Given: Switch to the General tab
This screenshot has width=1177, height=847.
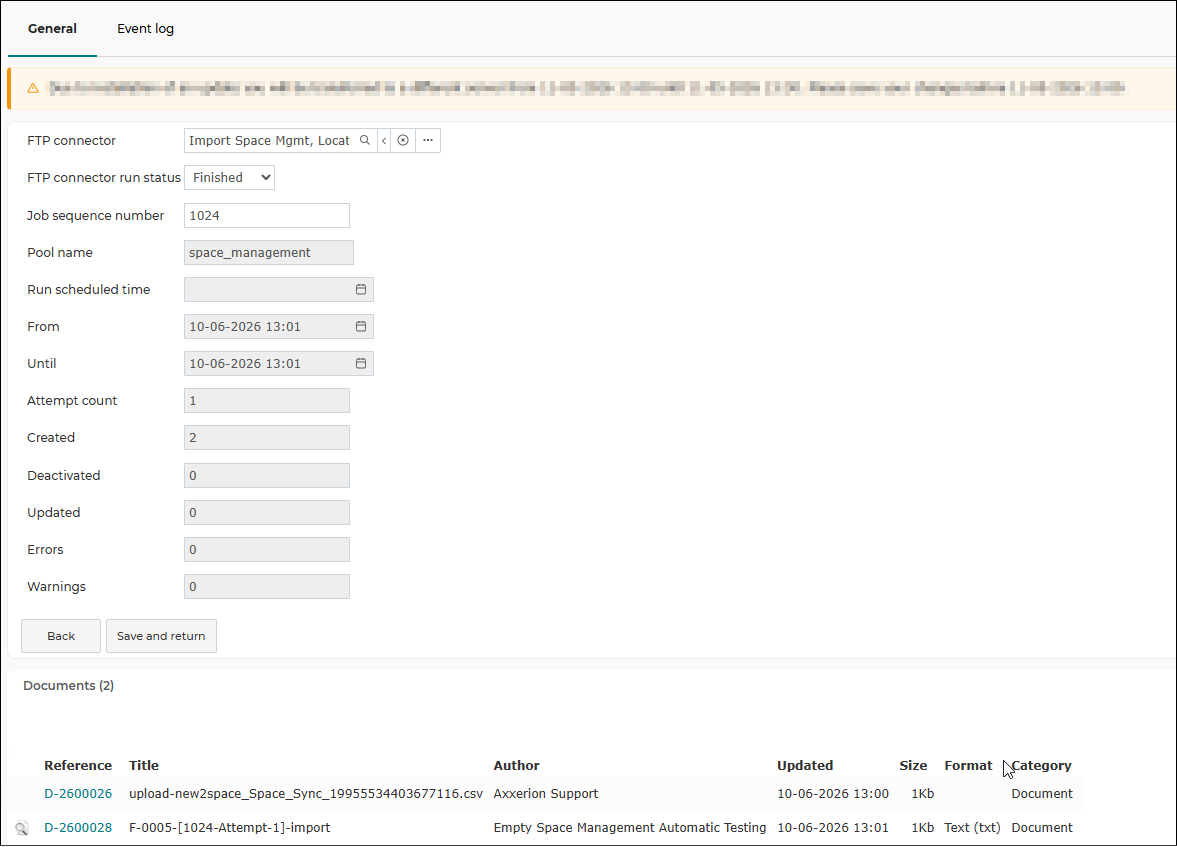Looking at the screenshot, I should point(53,29).
